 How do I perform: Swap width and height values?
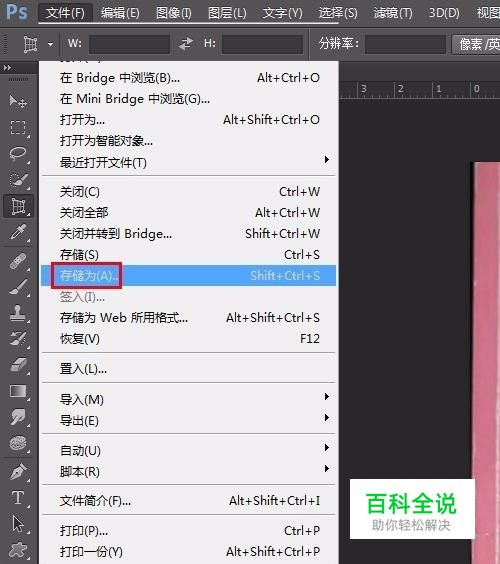[186, 44]
